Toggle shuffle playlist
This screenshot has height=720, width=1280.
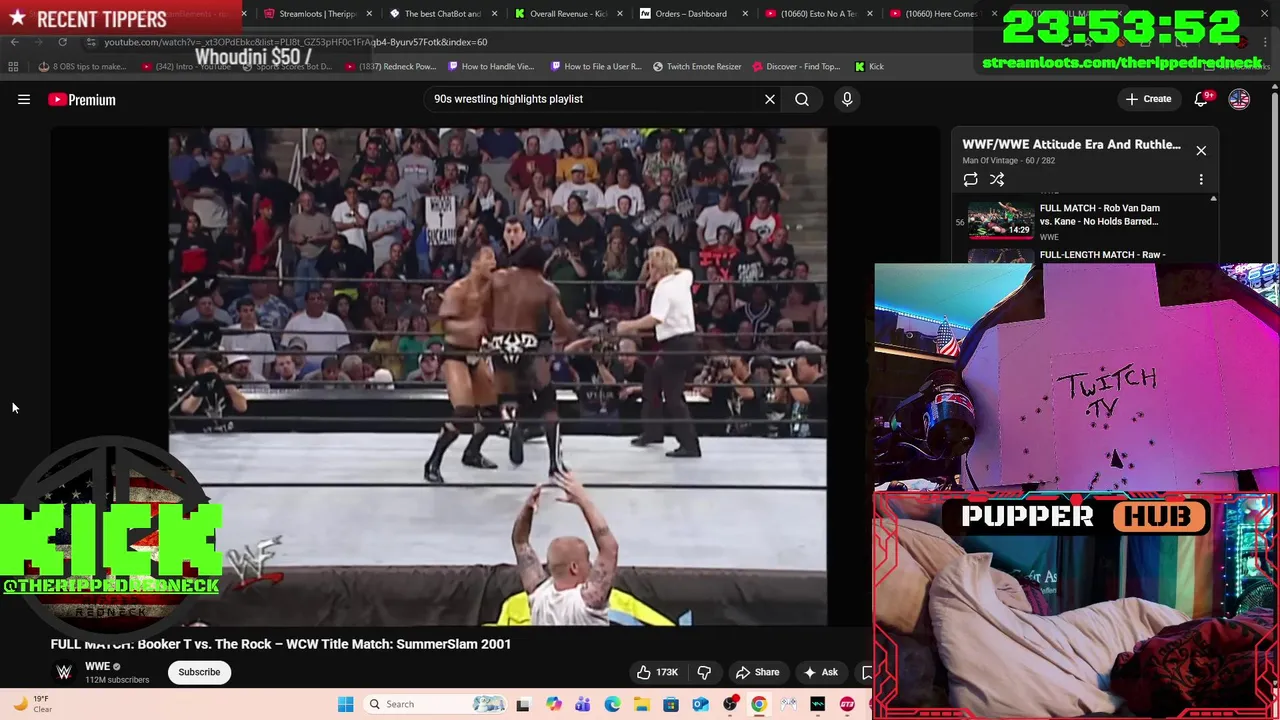(997, 179)
